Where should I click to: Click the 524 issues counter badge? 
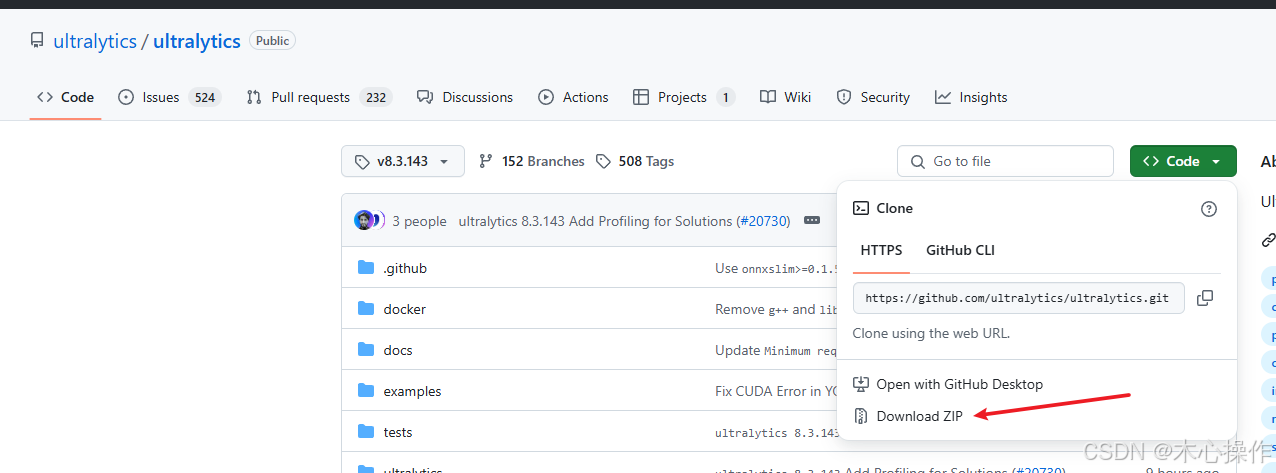click(205, 97)
